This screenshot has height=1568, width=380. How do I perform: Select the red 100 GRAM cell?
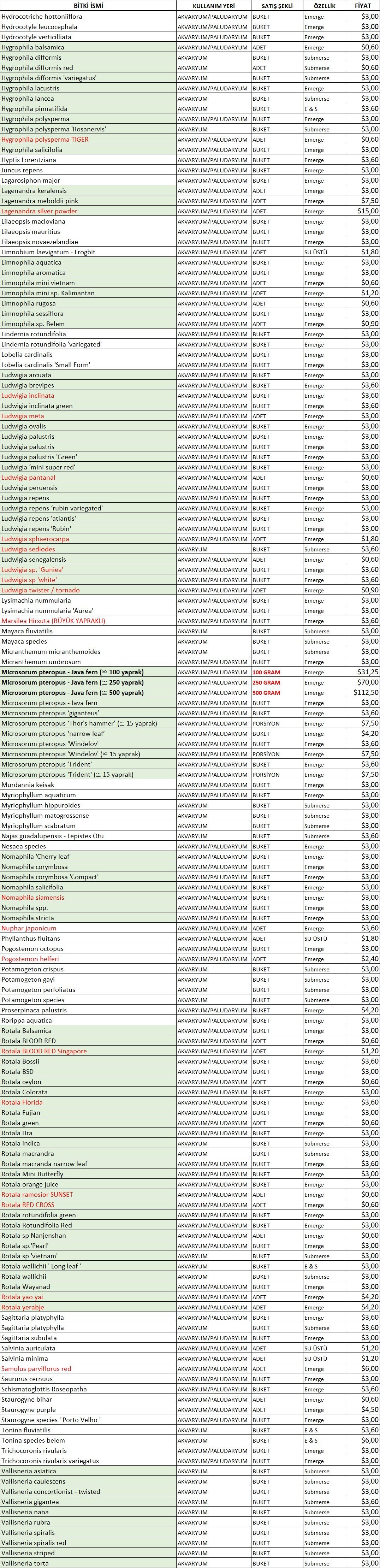coord(266,672)
